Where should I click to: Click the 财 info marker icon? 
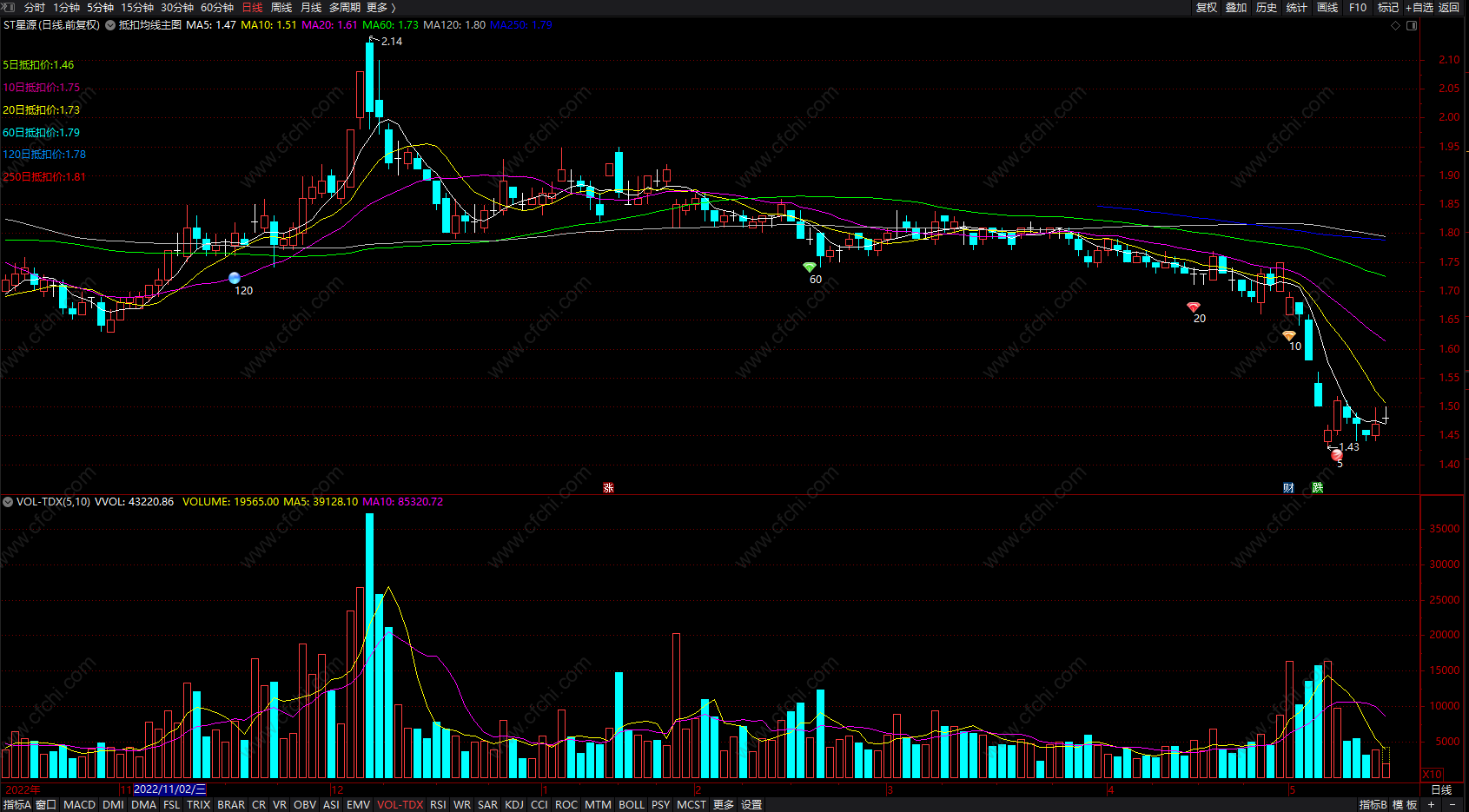[x=1288, y=488]
